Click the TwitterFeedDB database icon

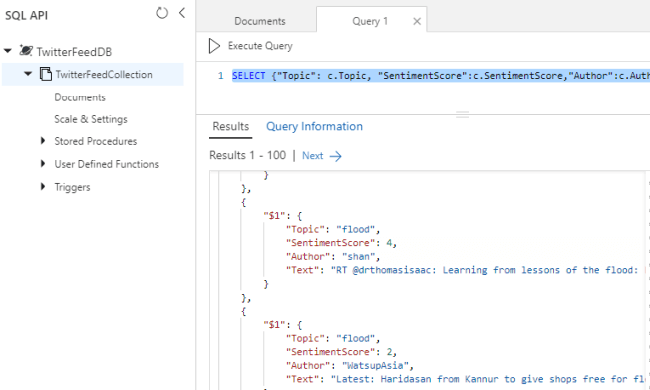26,51
